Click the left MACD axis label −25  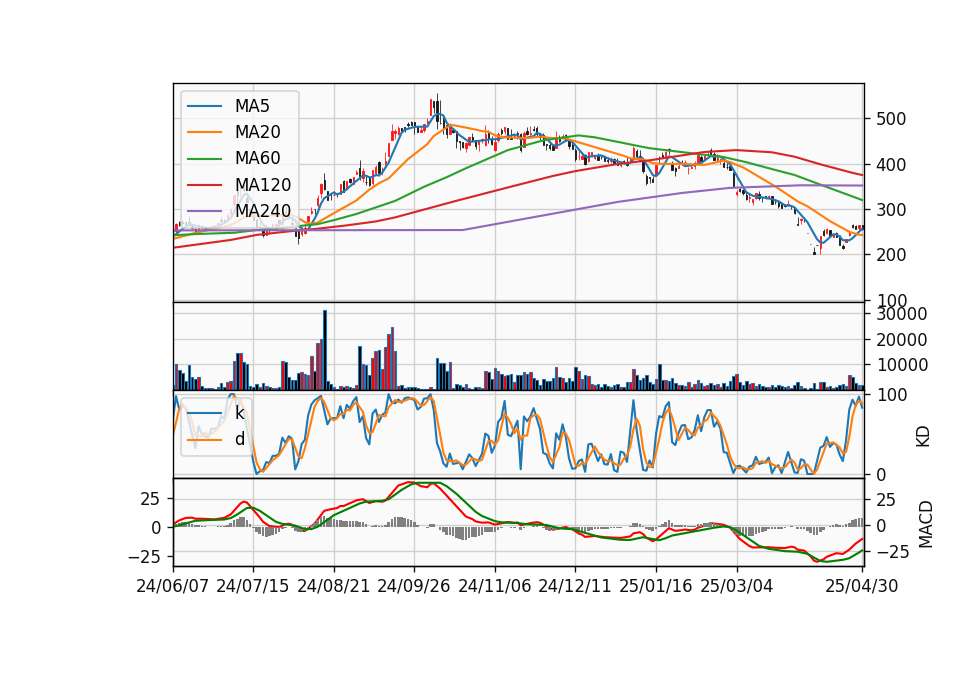click(144, 557)
